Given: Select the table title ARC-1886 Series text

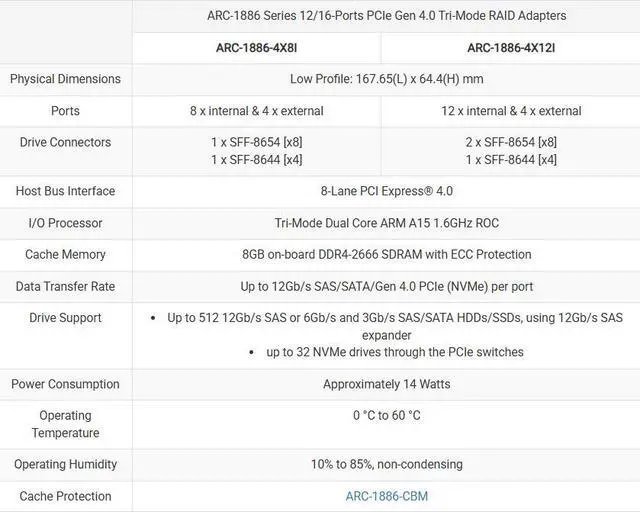Looking at the screenshot, I should click(385, 16).
